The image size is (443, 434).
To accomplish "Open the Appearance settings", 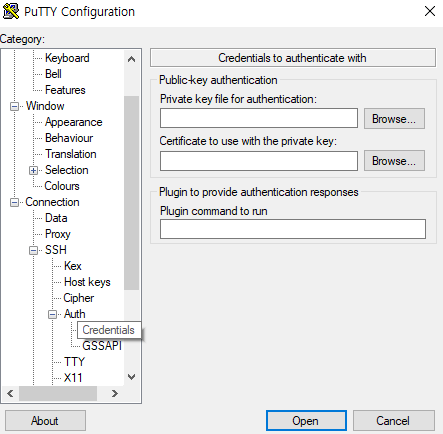I will [x=73, y=122].
